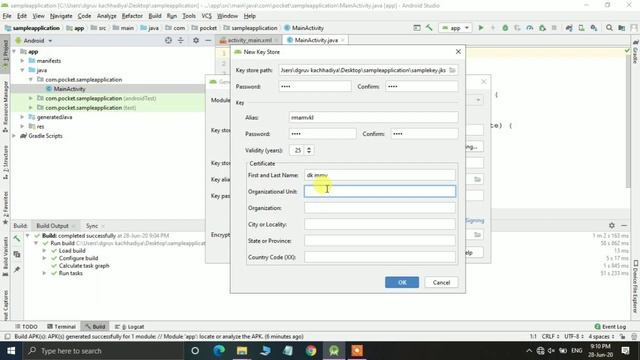Open Search Everywhere magnifier icon
Screen dimensions: 640x360
[x=609, y=28]
